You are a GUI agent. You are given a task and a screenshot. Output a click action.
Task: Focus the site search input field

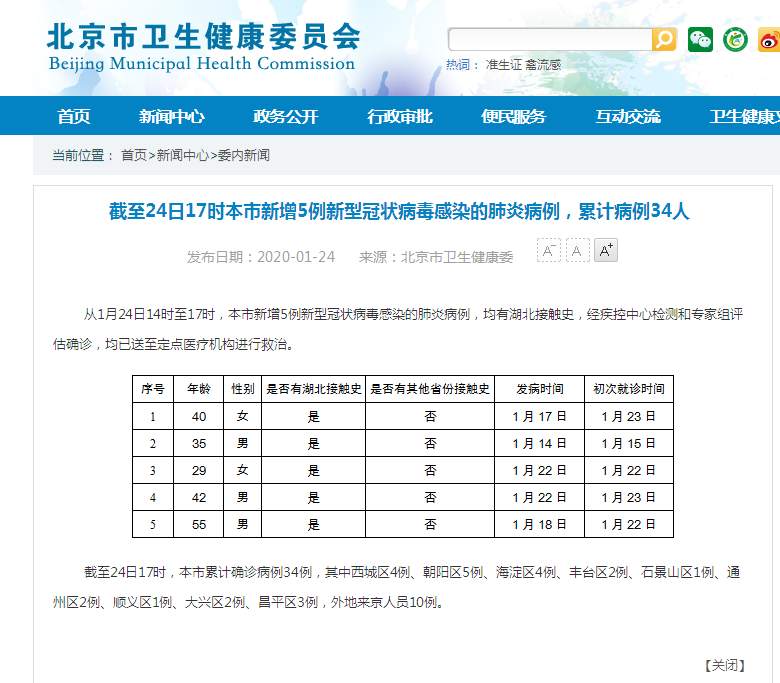click(548, 39)
